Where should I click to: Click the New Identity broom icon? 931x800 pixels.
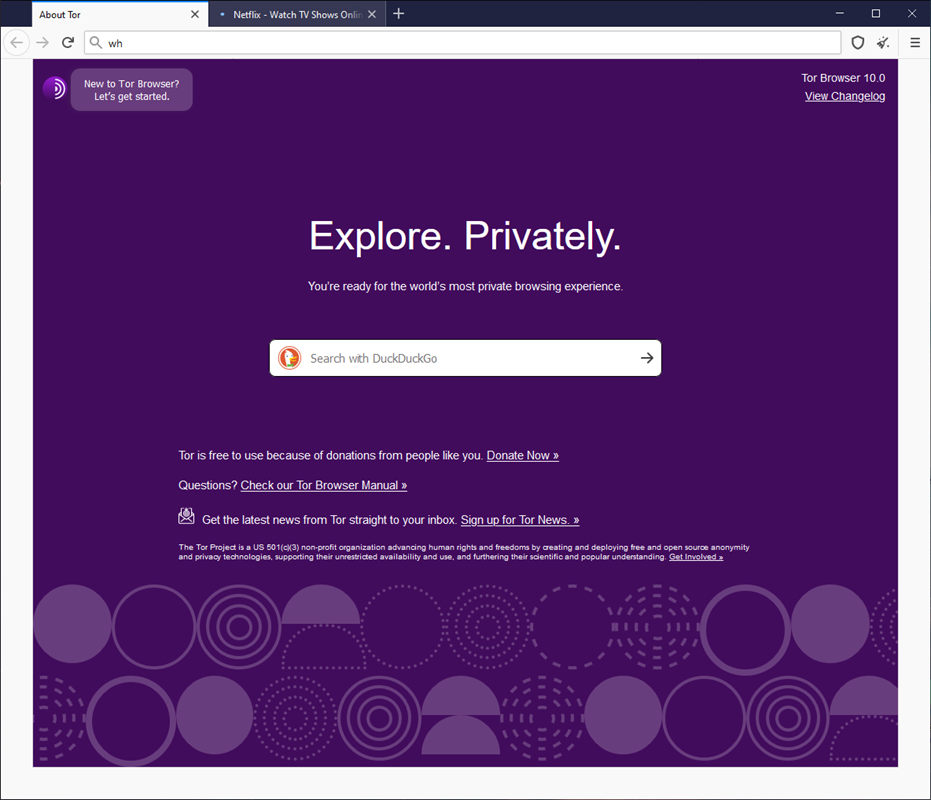883,43
